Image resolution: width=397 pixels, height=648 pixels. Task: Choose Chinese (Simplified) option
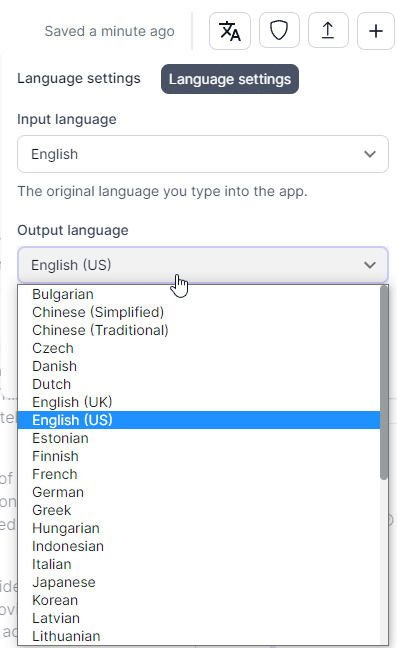(199, 312)
